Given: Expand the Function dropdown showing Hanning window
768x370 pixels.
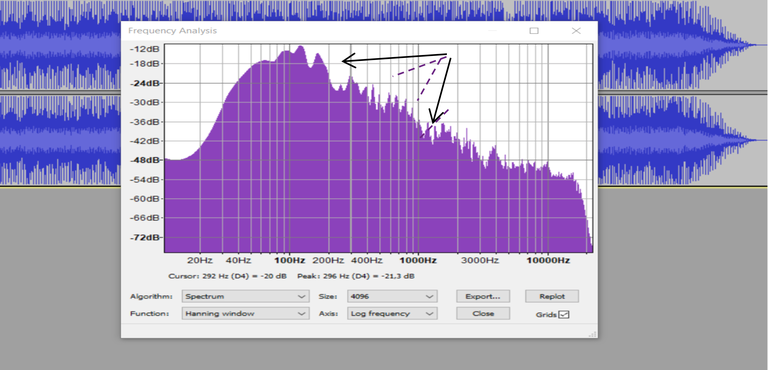Looking at the screenshot, I should [x=245, y=314].
